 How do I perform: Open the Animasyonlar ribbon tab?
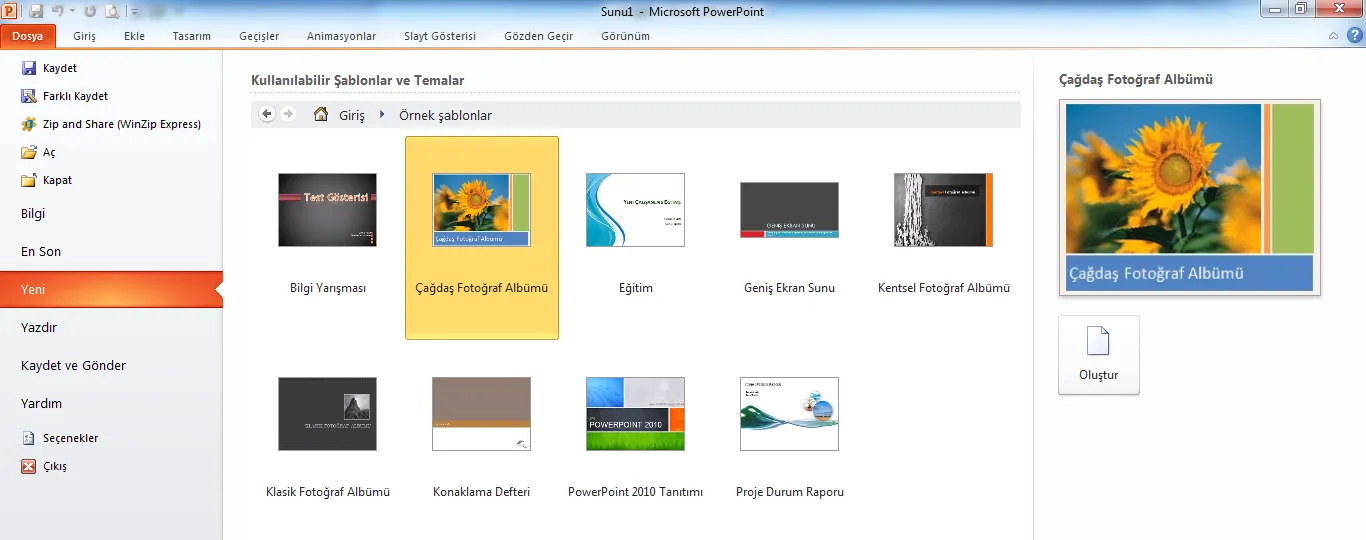(341, 36)
